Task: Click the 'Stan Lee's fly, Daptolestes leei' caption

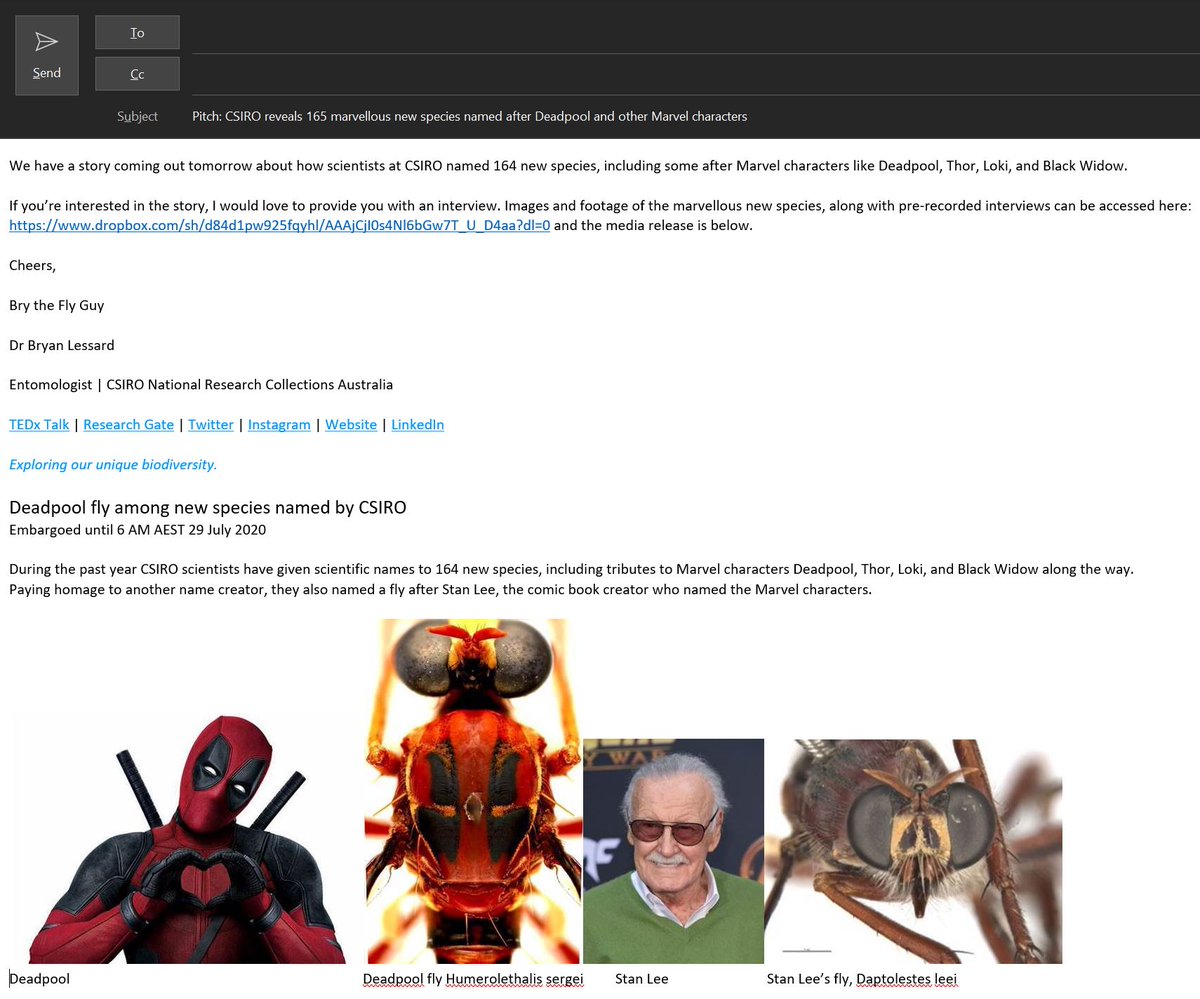Action: (862, 979)
